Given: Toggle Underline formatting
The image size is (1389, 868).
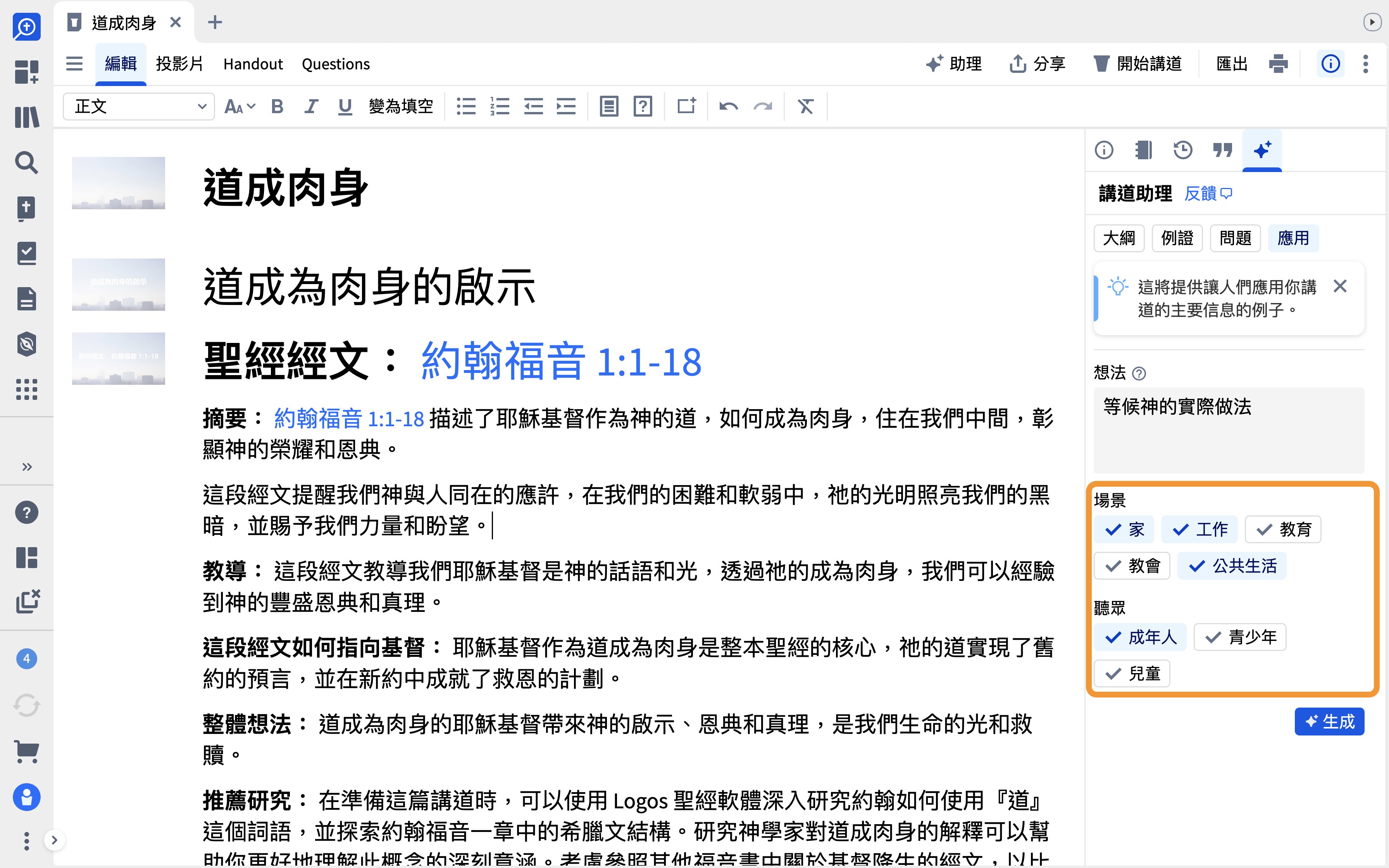Looking at the screenshot, I should [x=345, y=106].
